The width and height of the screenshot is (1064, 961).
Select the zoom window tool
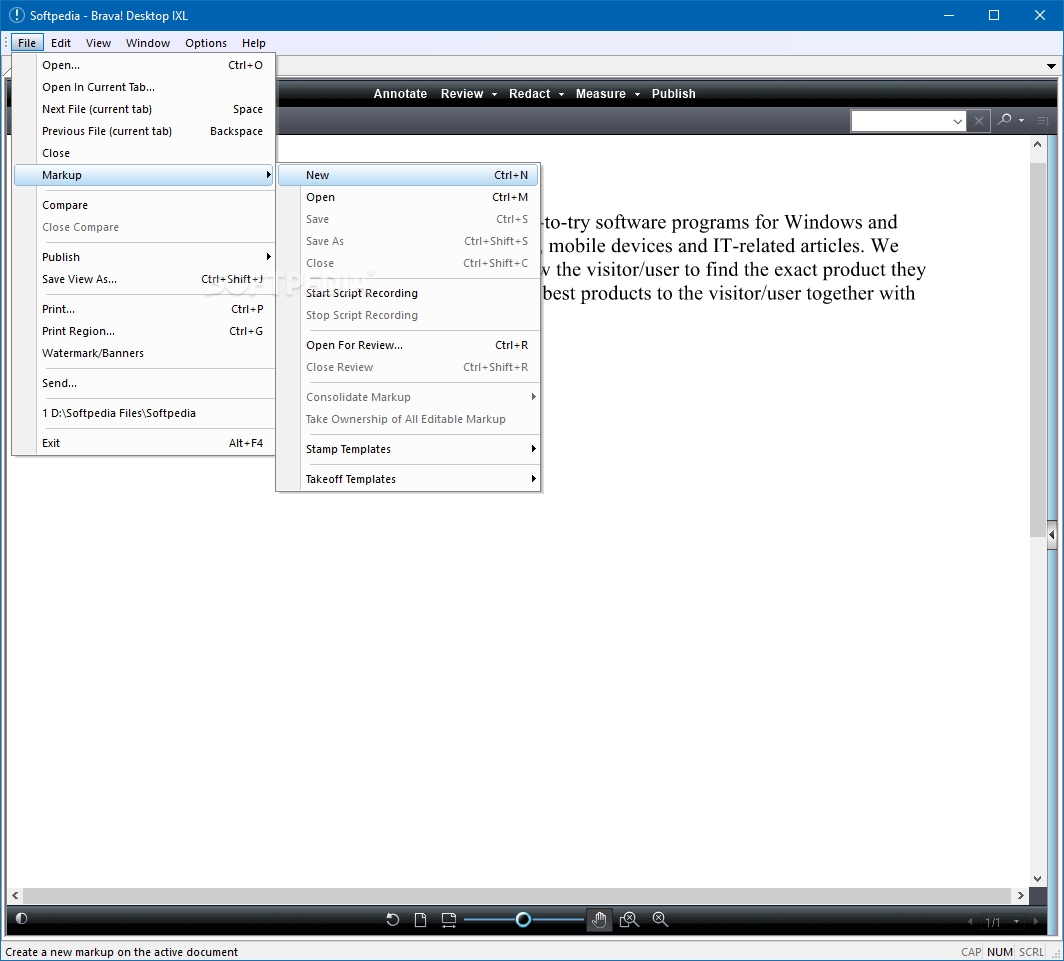tap(629, 920)
